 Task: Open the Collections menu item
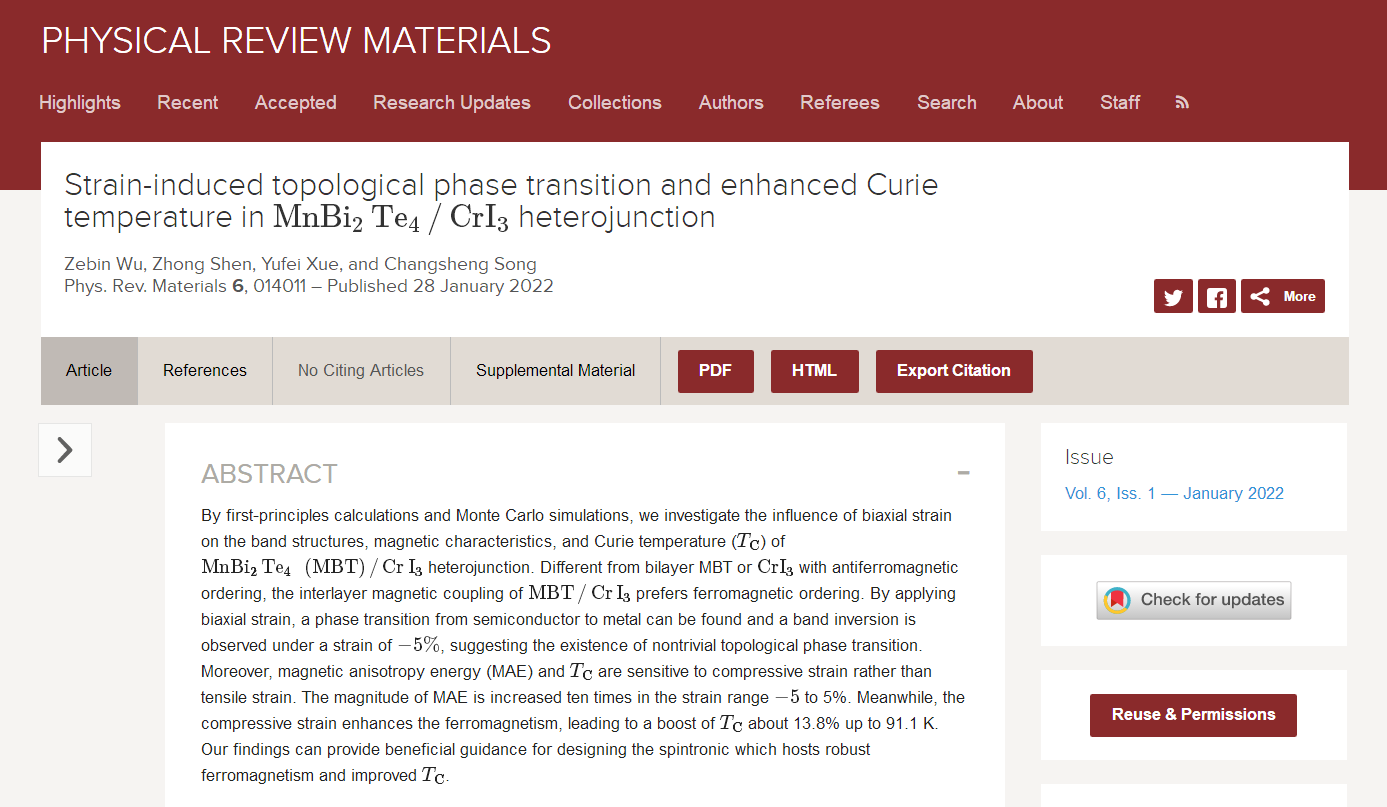pyautogui.click(x=615, y=102)
